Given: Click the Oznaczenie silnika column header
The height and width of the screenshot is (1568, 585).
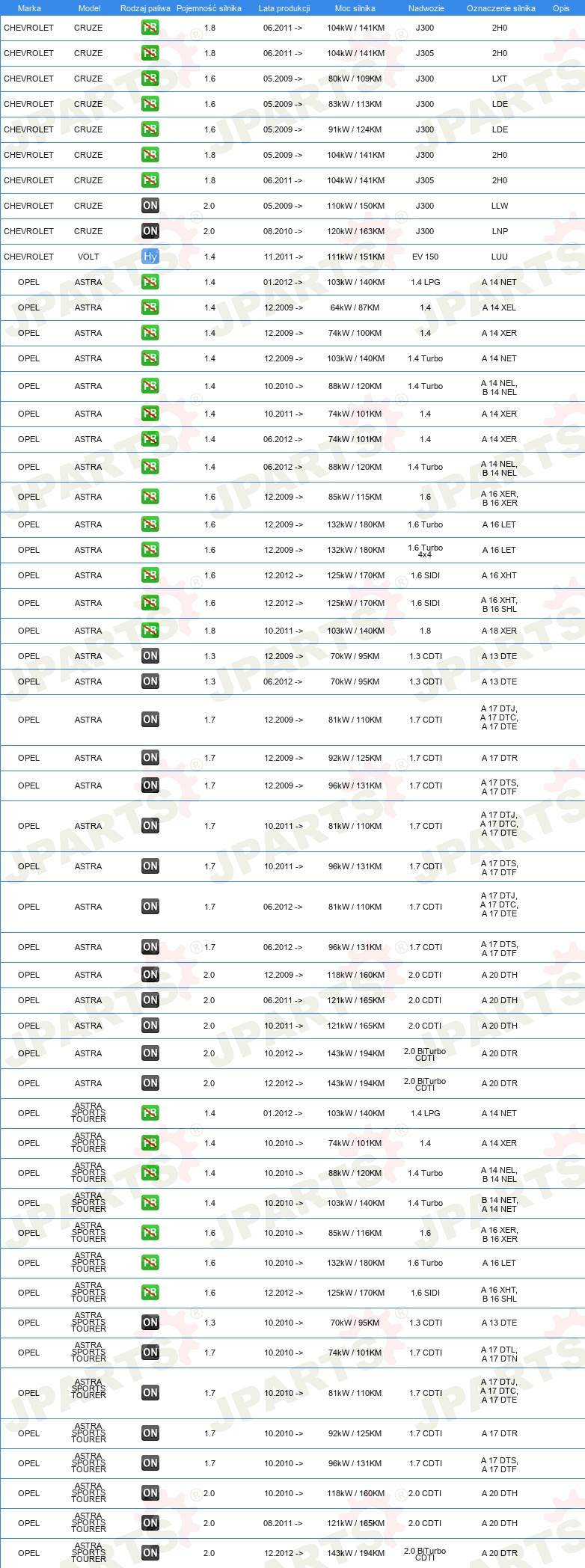Looking at the screenshot, I should (x=501, y=8).
